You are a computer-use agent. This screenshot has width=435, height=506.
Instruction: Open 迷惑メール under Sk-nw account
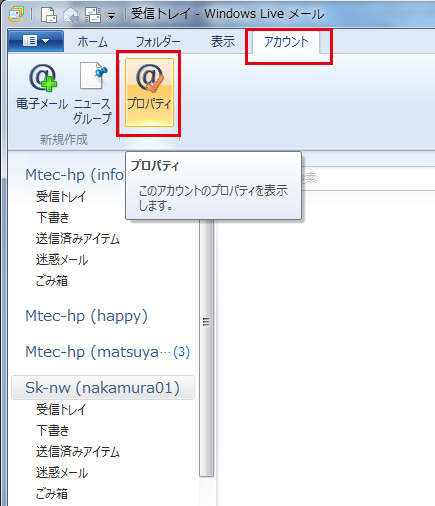62,472
